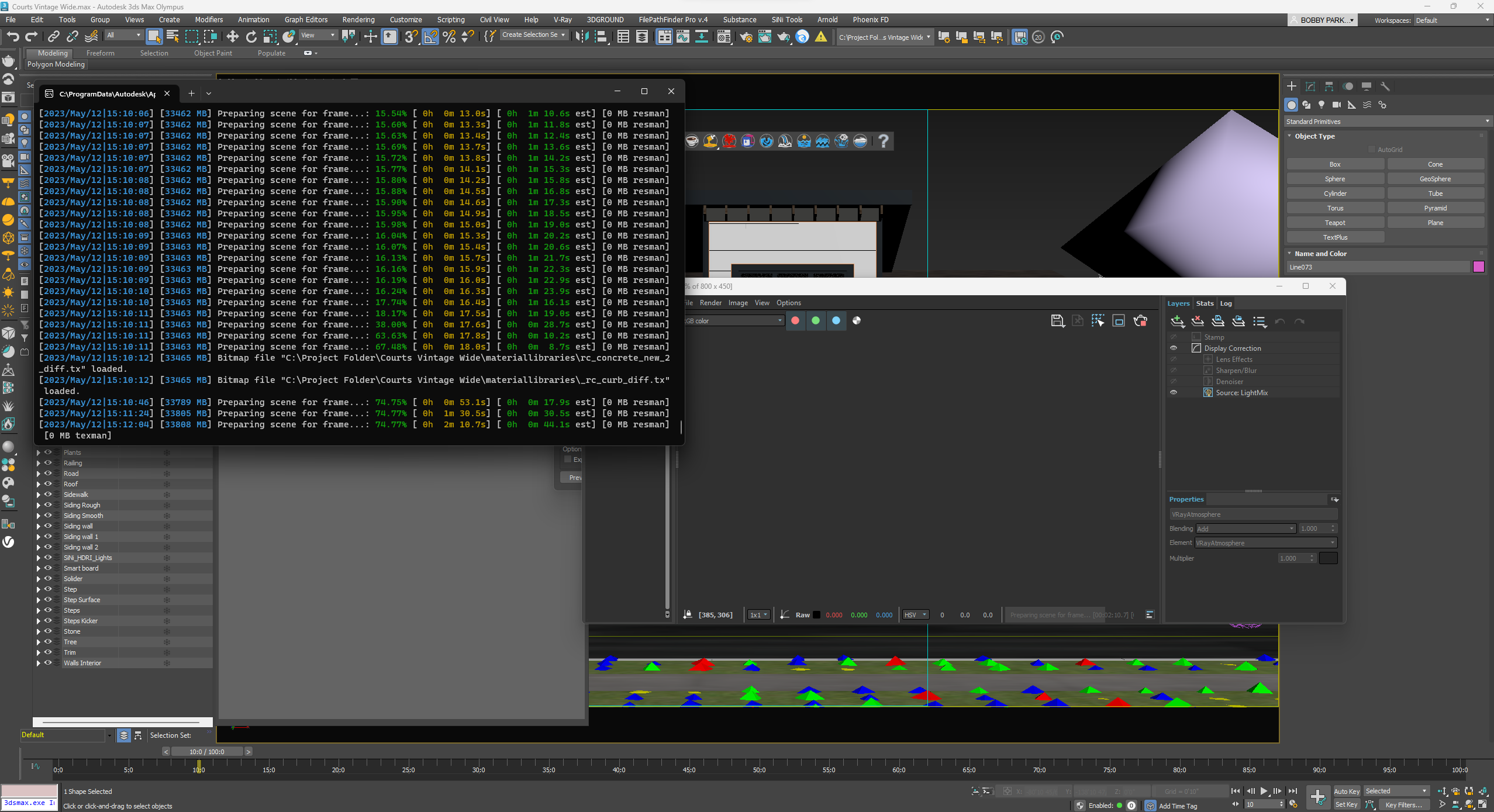This screenshot has height=812, width=1494.
Task: Open the Hierarchy command panel tab
Action: pyautogui.click(x=1329, y=87)
